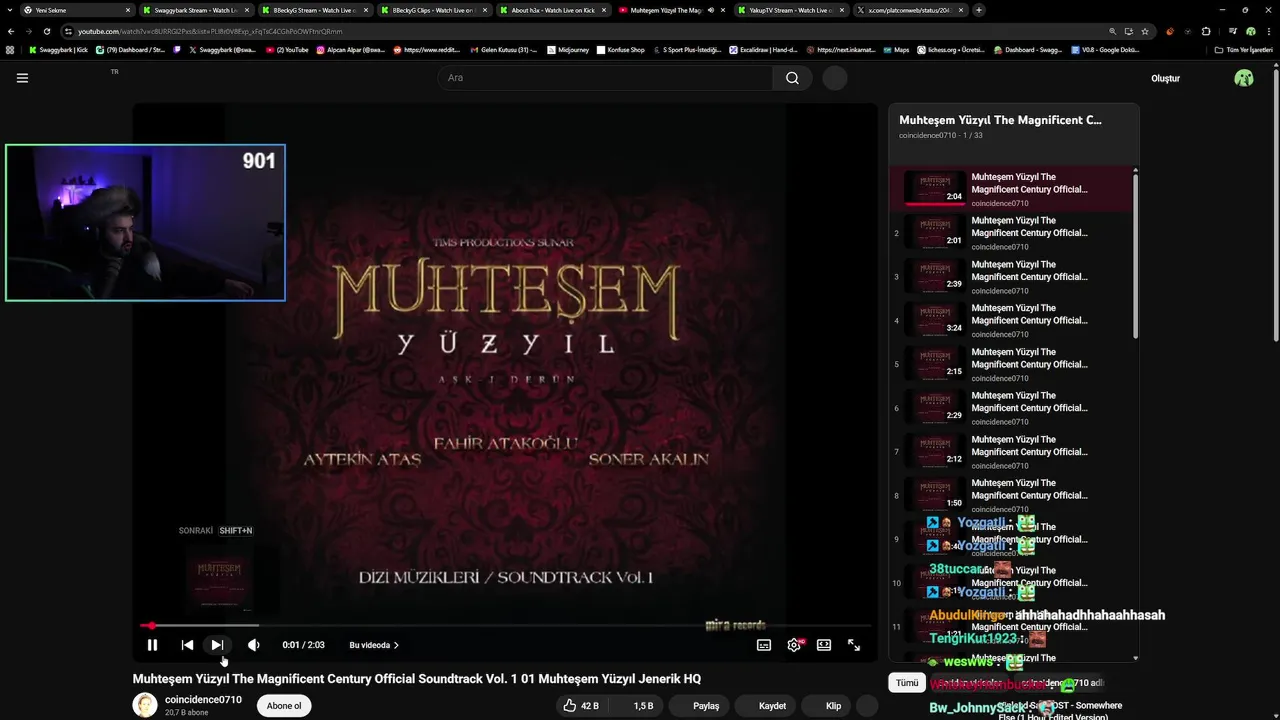Open the coincidence0710 channel avatar

click(145, 705)
